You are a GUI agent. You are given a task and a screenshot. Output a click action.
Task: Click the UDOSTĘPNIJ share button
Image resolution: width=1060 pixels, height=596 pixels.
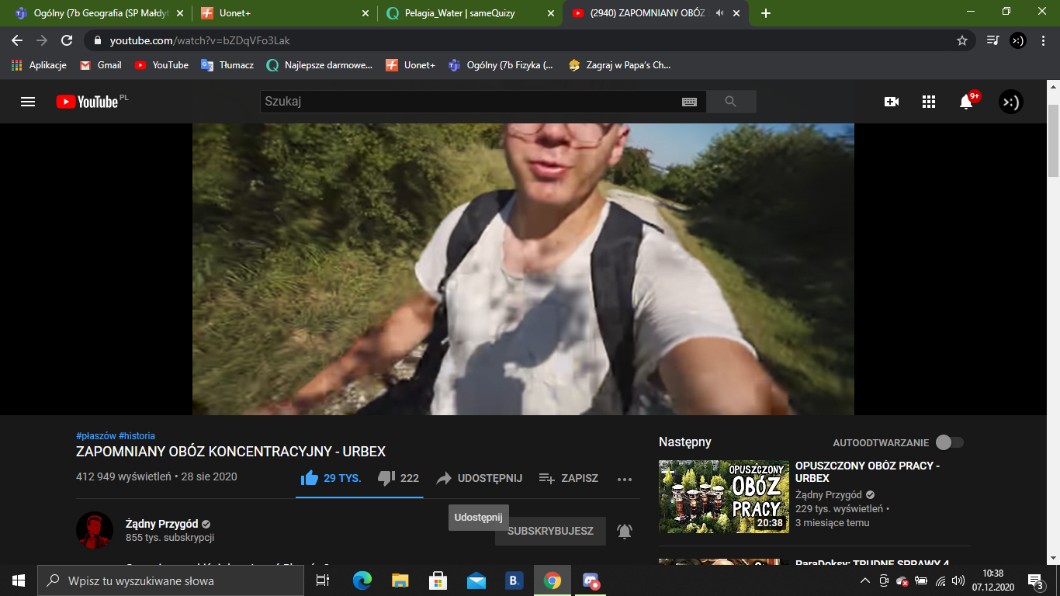[x=479, y=478]
